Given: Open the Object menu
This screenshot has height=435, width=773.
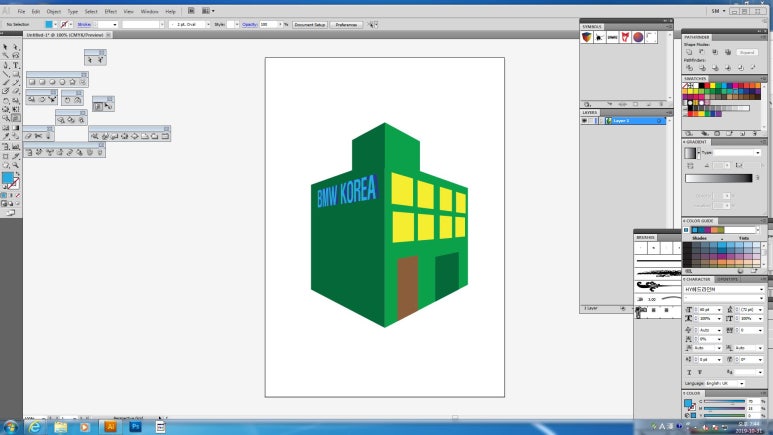Looking at the screenshot, I should [x=54, y=11].
